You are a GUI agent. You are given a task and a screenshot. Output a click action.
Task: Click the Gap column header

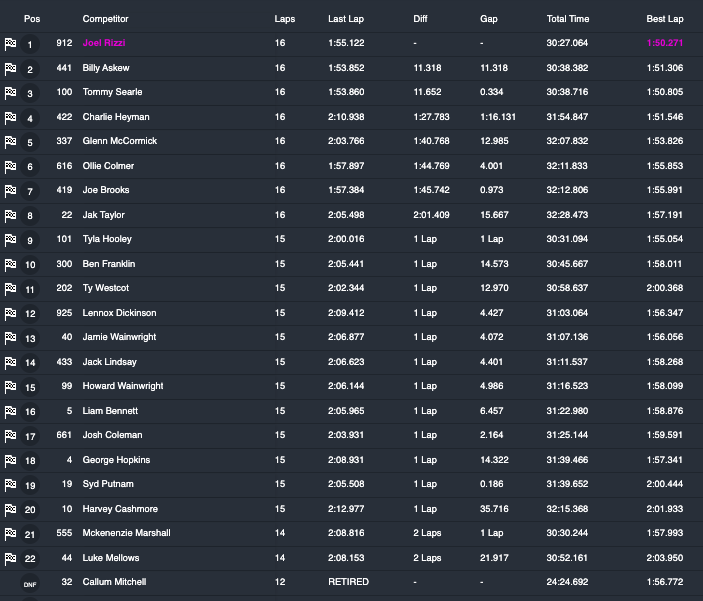coord(488,19)
